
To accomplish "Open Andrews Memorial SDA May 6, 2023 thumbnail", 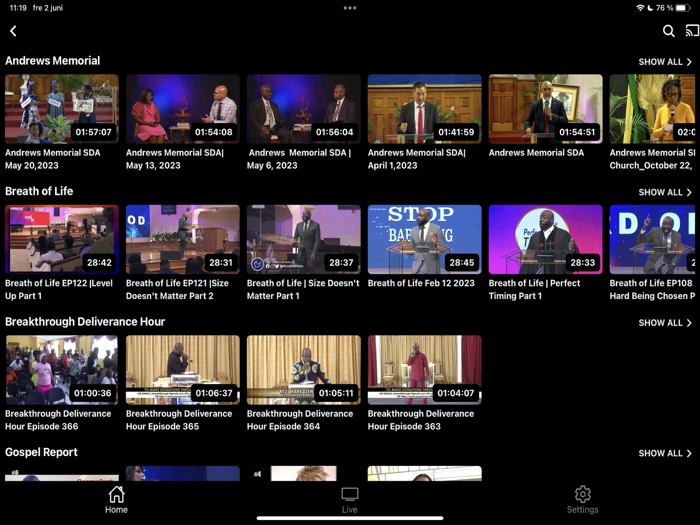I will click(x=304, y=109).
